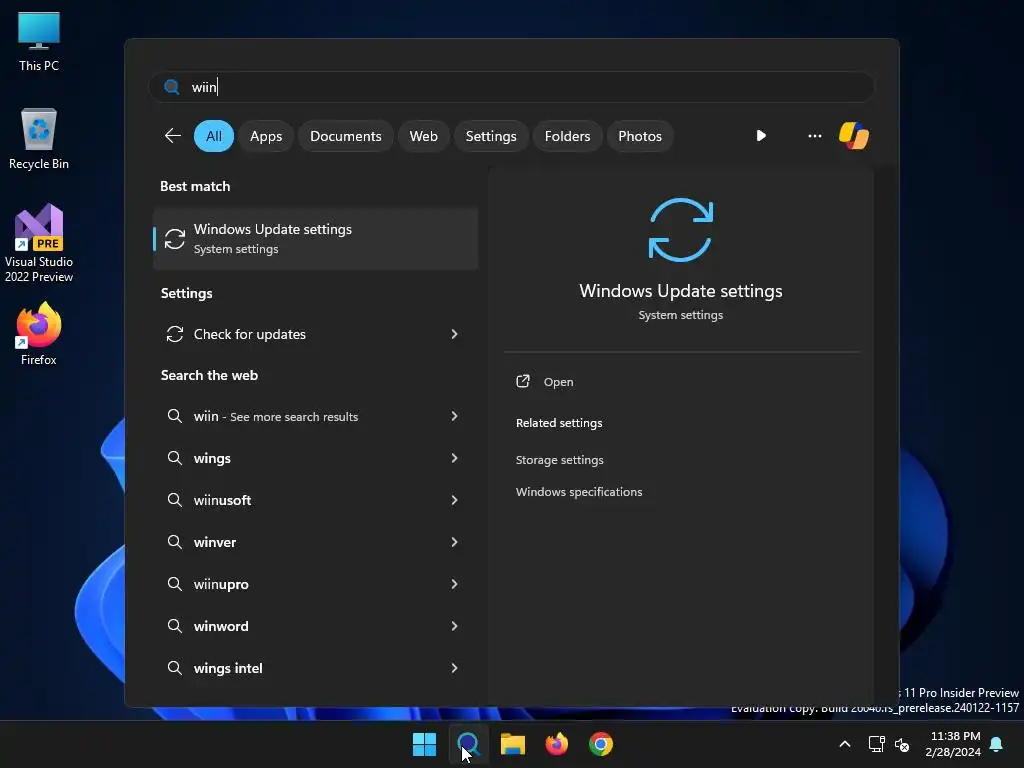Click the search input field containing wiin
The width and height of the screenshot is (1024, 768).
click(511, 87)
